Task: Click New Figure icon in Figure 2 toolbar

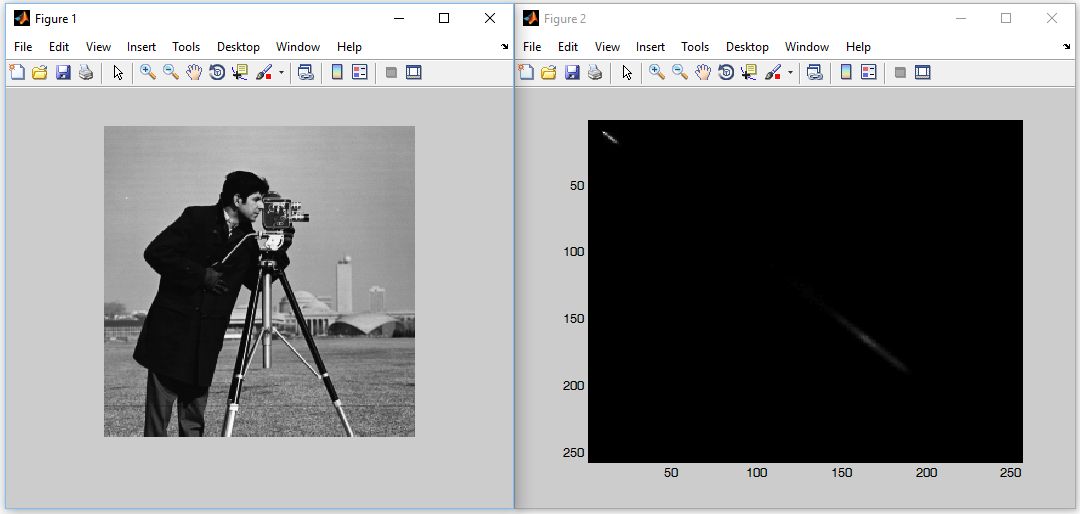Action: click(526, 72)
